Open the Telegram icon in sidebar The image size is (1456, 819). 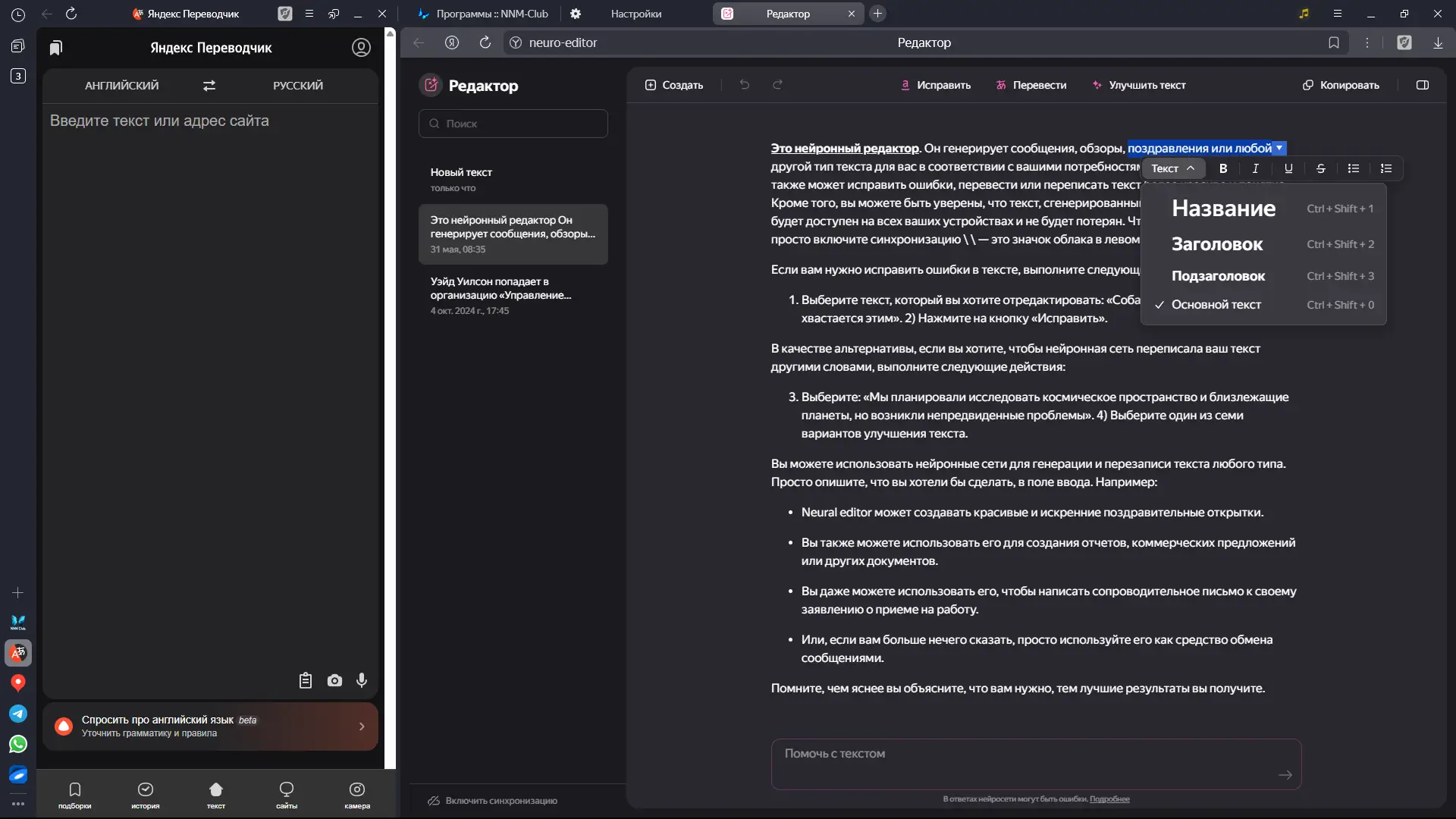point(18,714)
